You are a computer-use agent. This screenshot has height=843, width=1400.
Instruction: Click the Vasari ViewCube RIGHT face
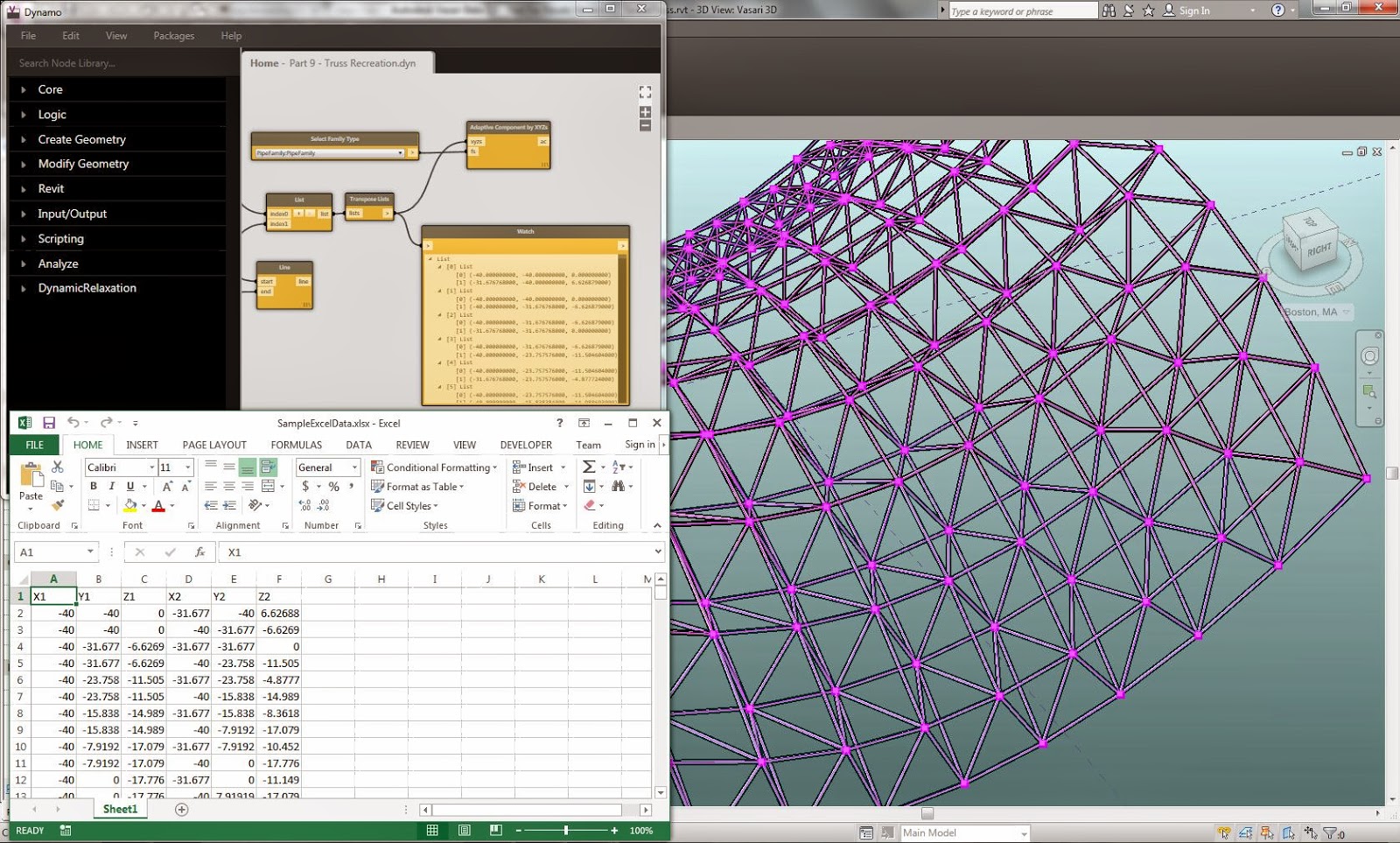click(x=1319, y=250)
